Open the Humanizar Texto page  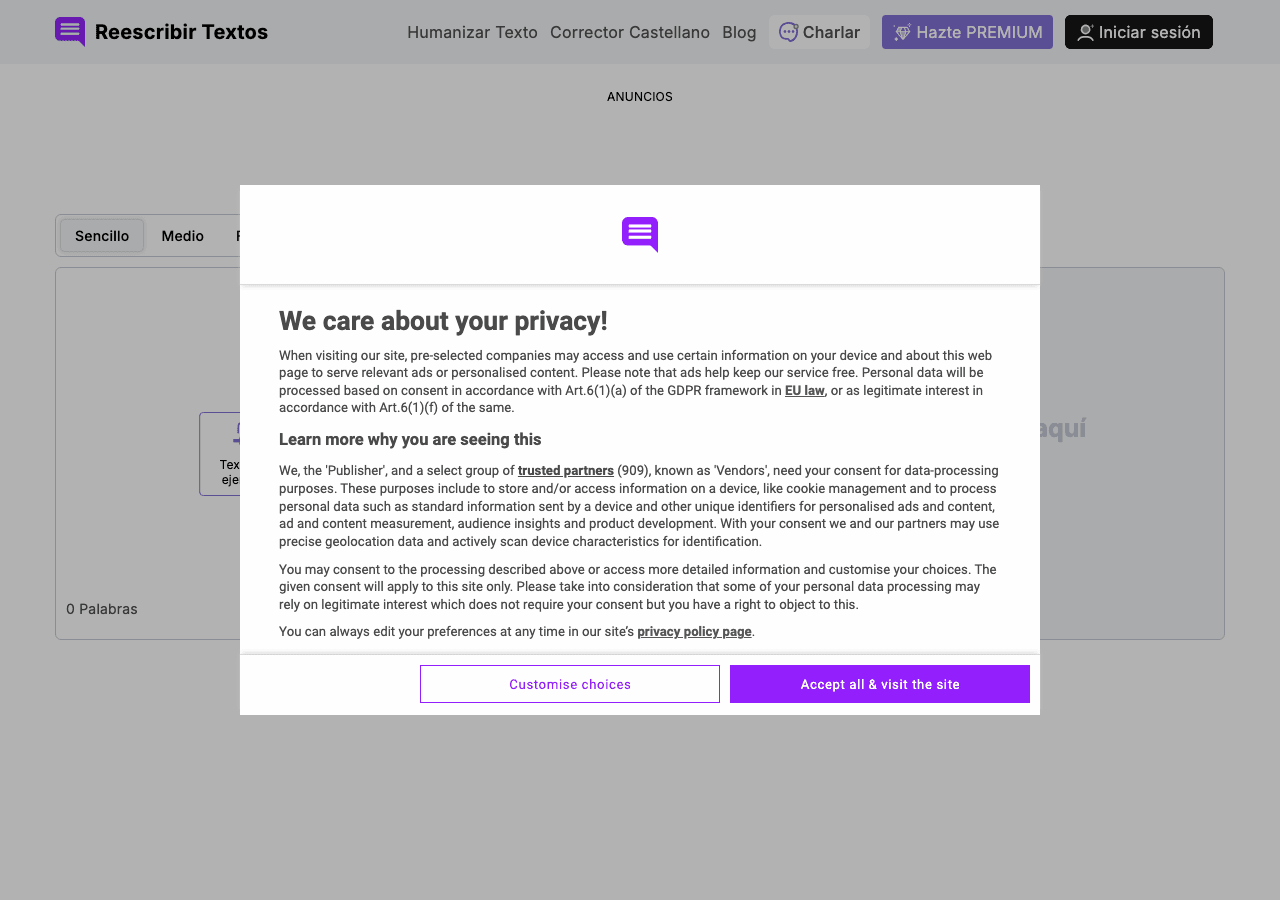pyautogui.click(x=472, y=32)
